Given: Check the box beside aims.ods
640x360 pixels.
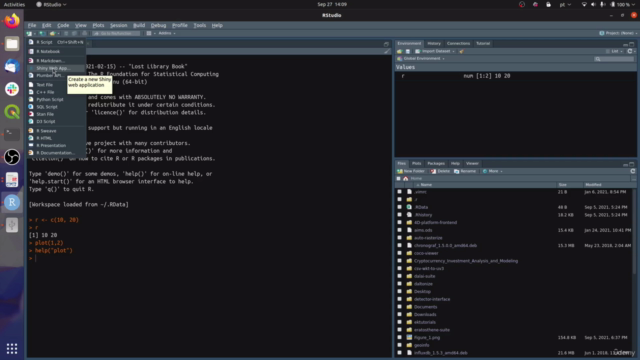Looking at the screenshot, I should [400, 230].
